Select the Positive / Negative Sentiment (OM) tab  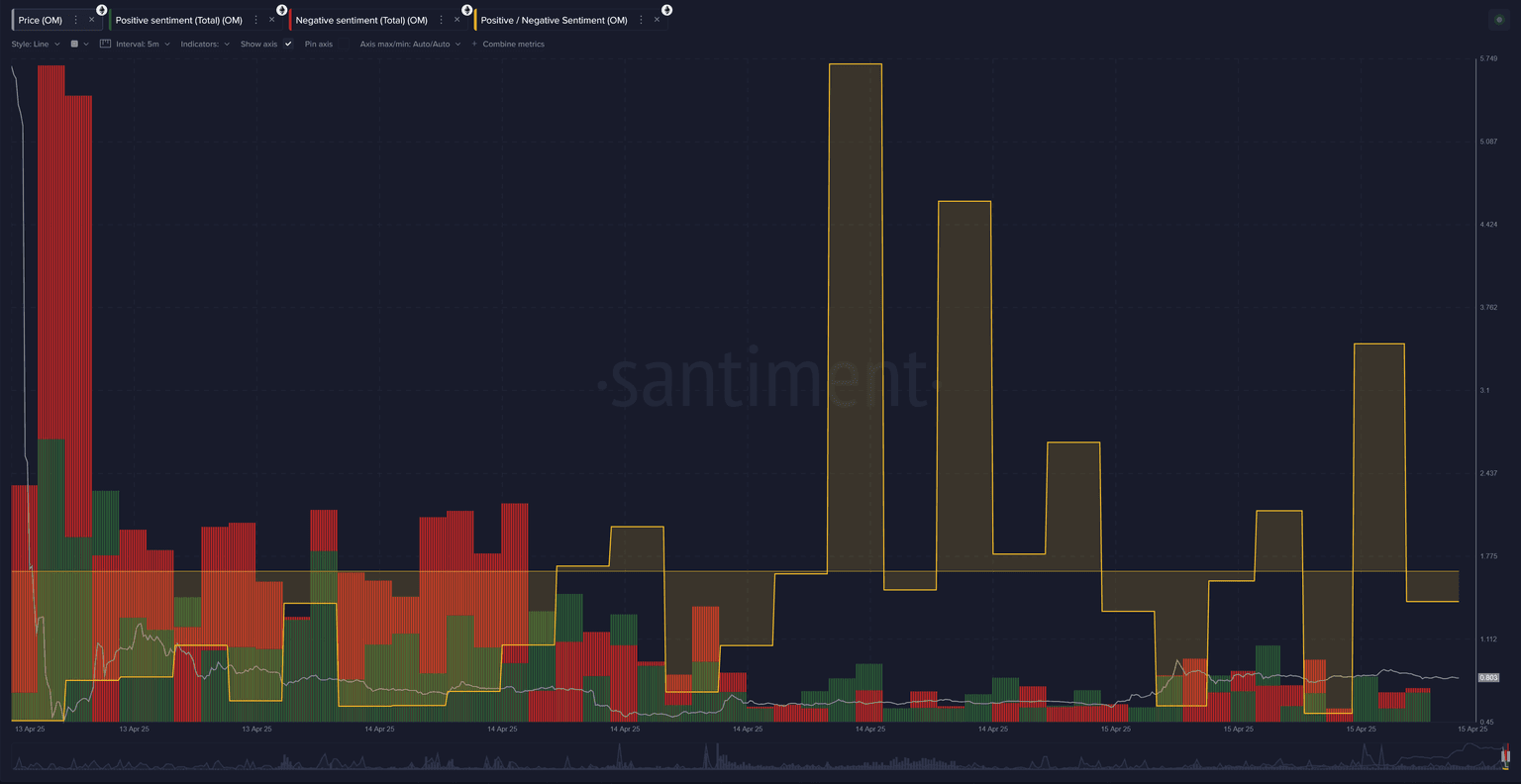point(554,20)
